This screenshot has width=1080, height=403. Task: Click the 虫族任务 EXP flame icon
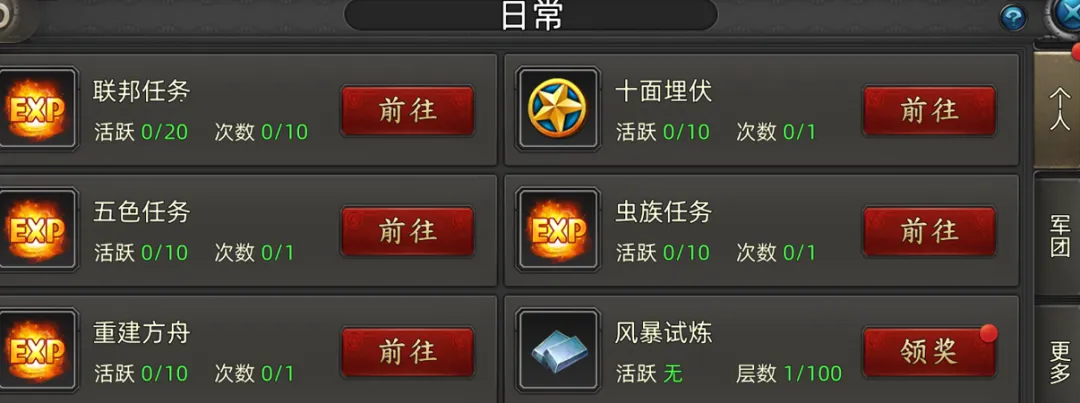[x=557, y=229]
